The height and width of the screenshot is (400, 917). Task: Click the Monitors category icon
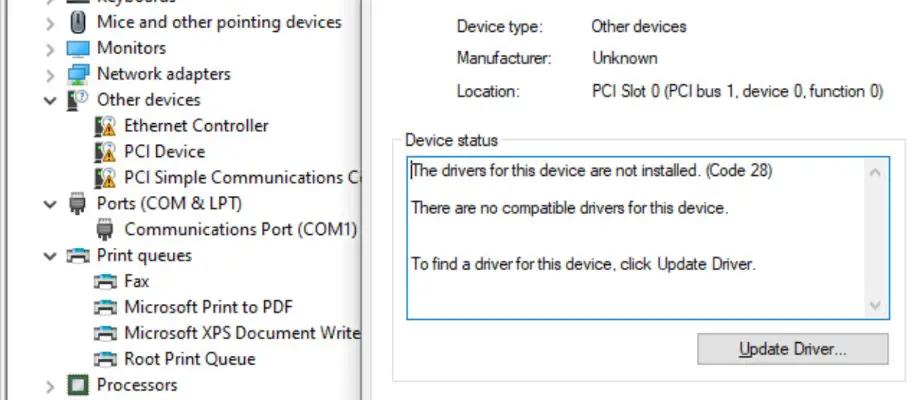(77, 48)
